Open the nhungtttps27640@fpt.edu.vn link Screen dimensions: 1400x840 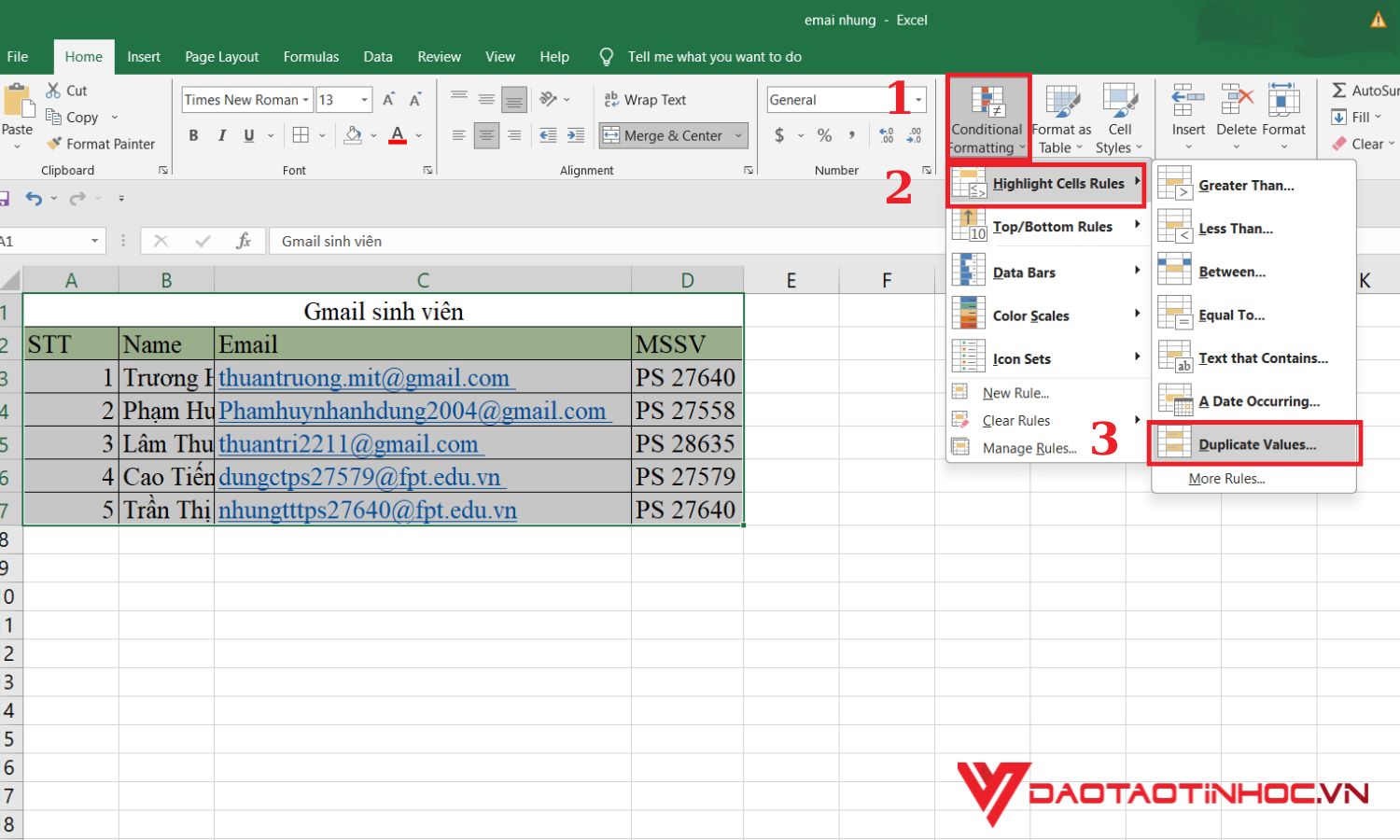[368, 511]
